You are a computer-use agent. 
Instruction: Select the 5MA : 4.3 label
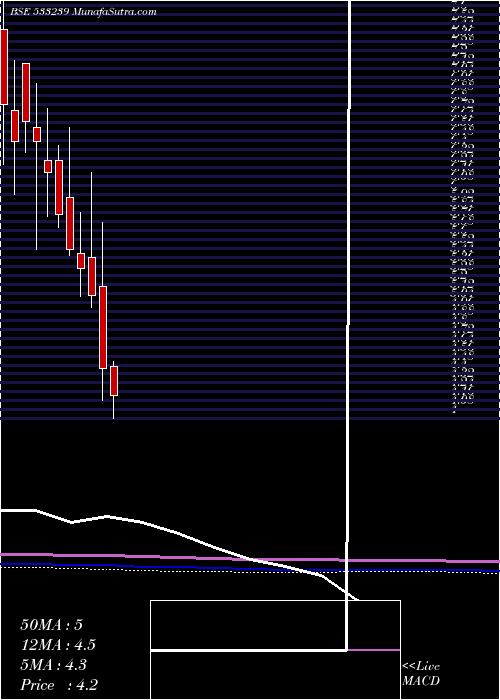pos(54,665)
